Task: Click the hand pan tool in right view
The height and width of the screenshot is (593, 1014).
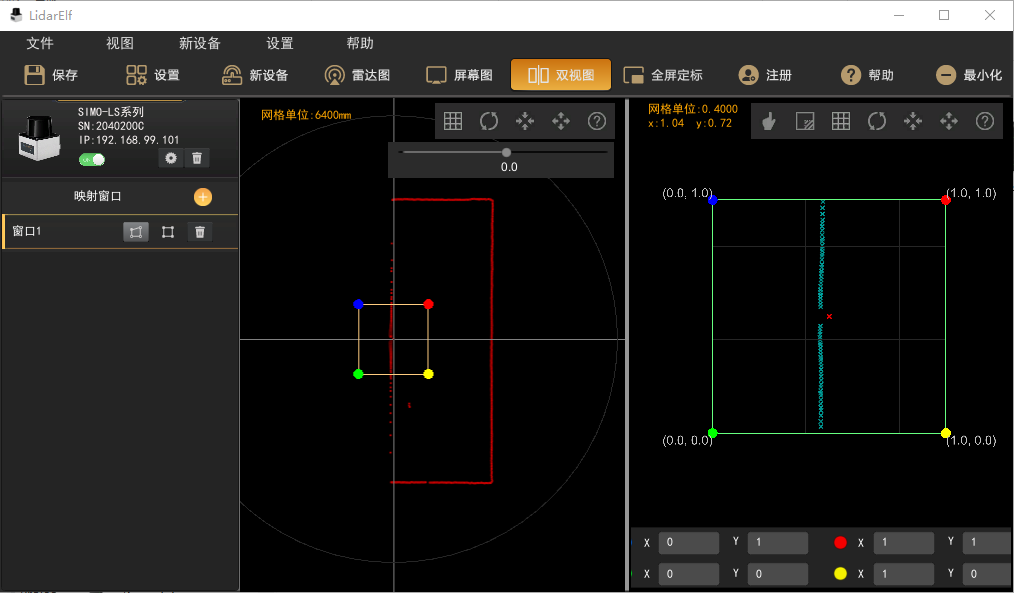Action: tap(769, 121)
